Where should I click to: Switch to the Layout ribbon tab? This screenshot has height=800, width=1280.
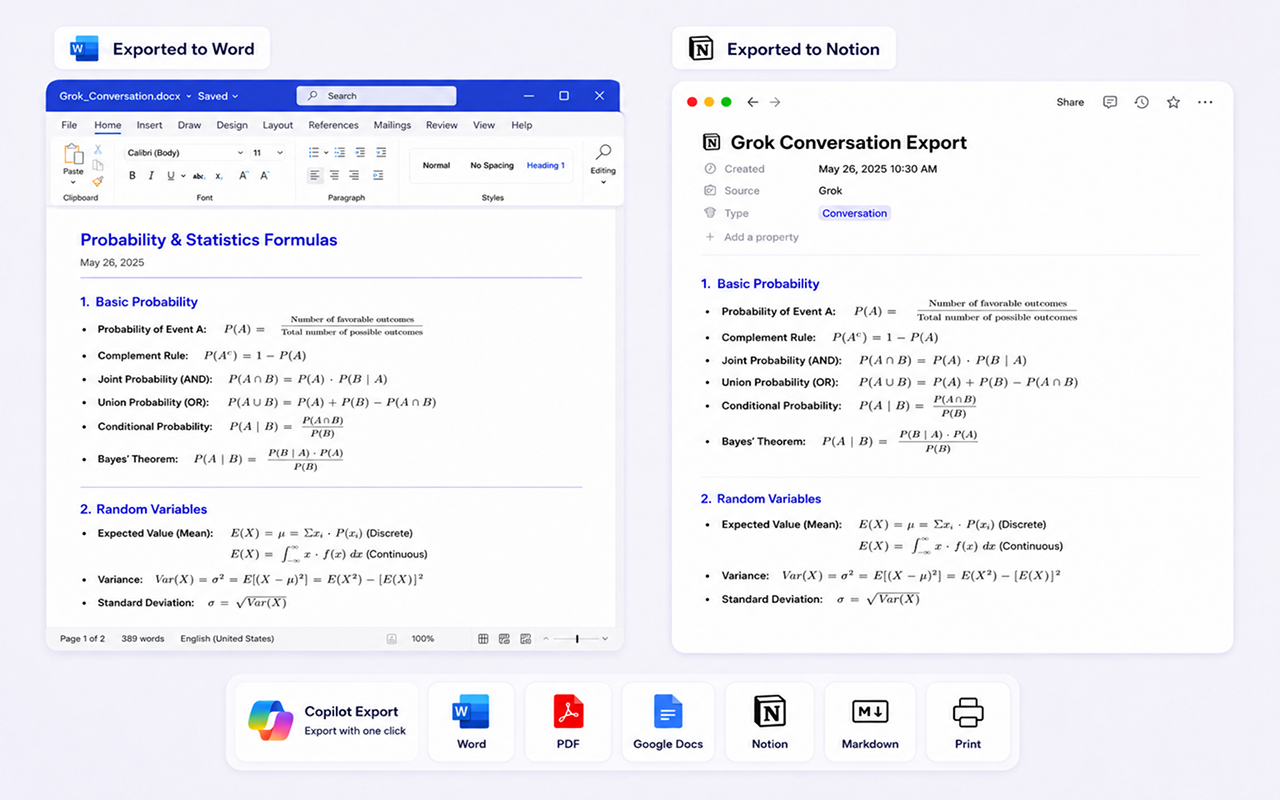tap(278, 125)
